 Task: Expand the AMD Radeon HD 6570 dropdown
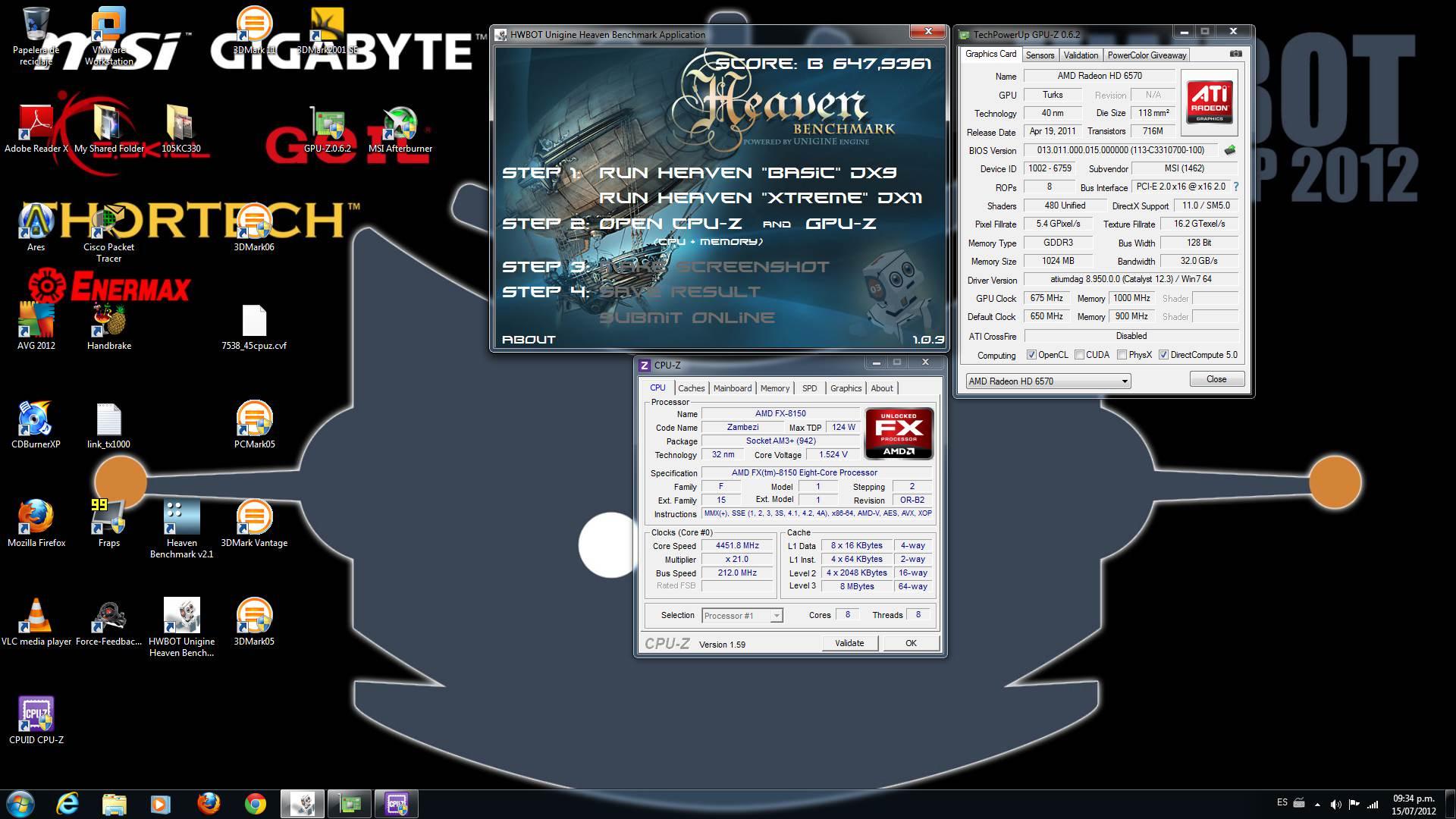coord(1047,381)
